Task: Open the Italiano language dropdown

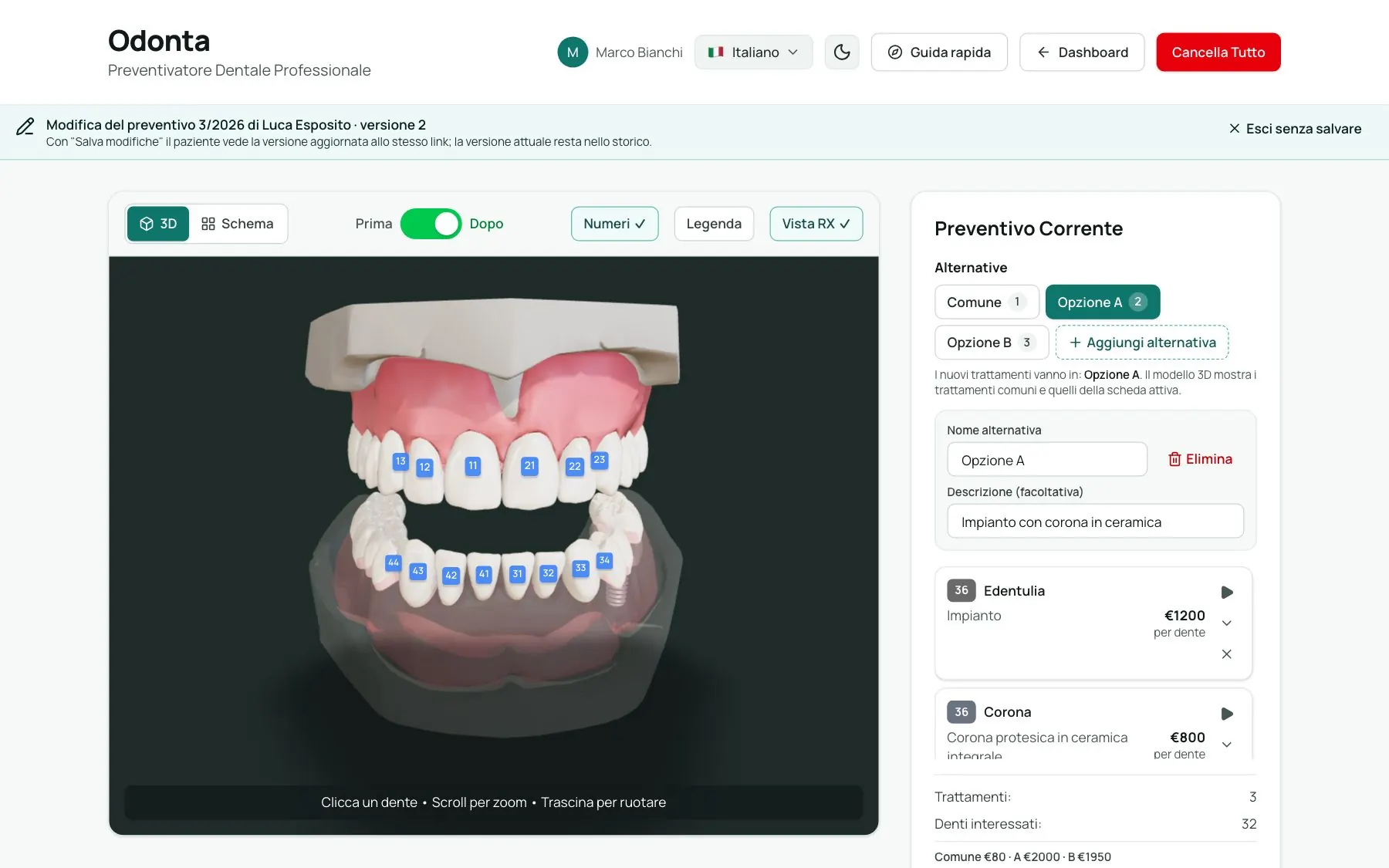Action: (754, 52)
